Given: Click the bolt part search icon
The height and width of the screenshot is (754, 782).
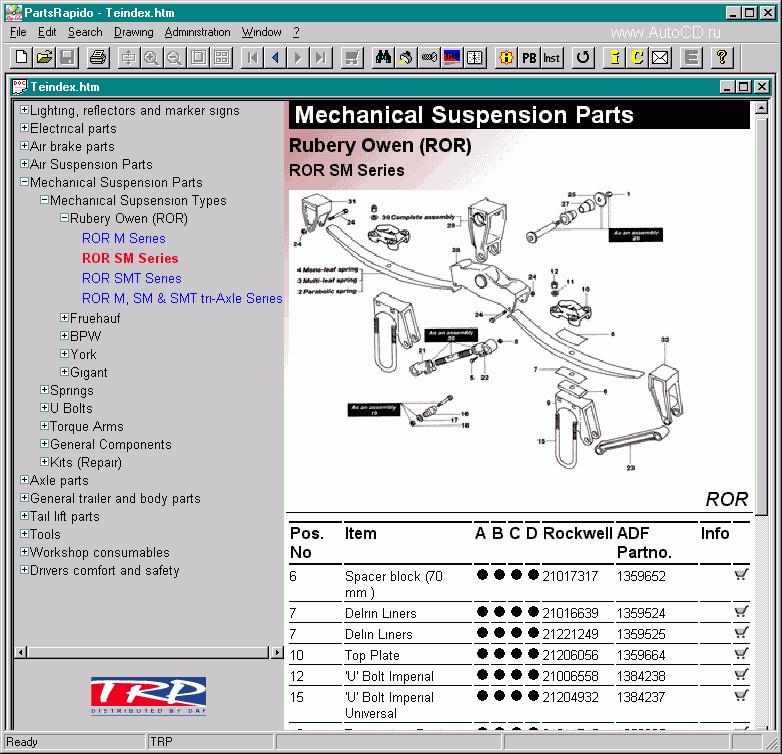Looking at the screenshot, I should point(429,58).
